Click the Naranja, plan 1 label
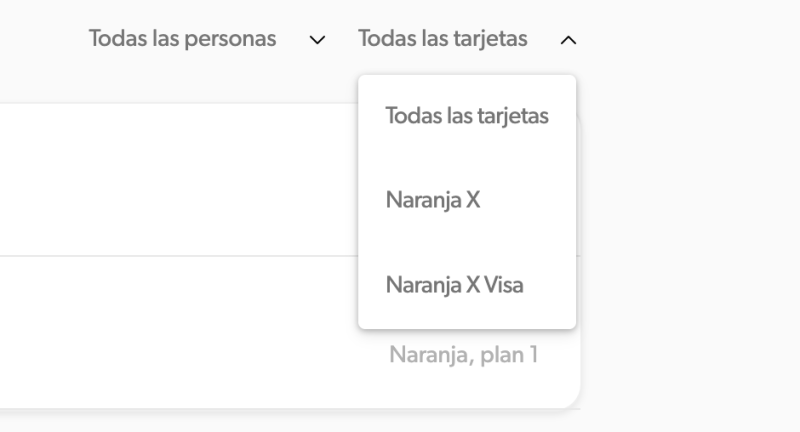The width and height of the screenshot is (800, 432). click(463, 354)
